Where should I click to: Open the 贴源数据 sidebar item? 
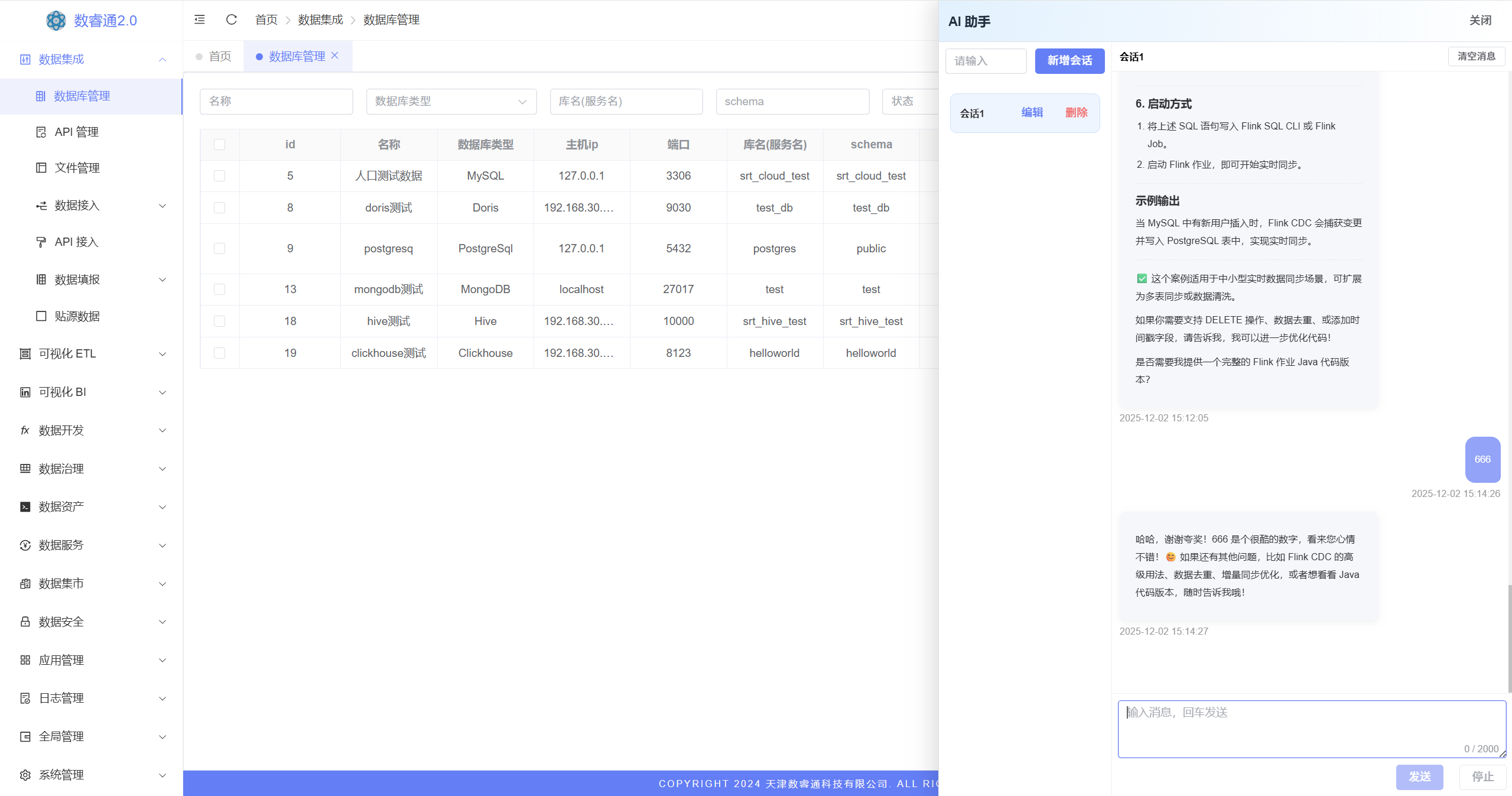click(77, 316)
